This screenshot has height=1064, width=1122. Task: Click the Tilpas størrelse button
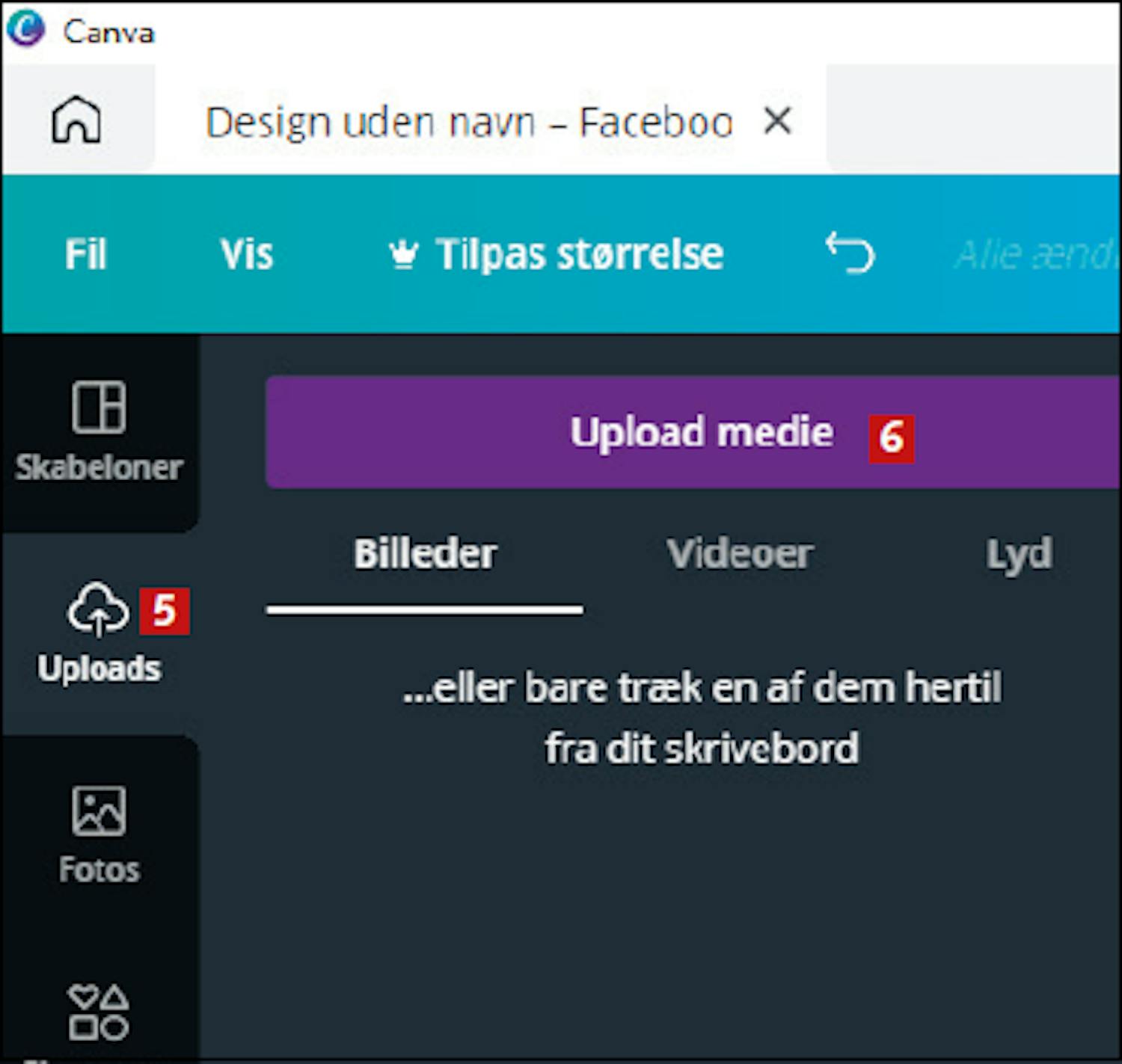[579, 254]
